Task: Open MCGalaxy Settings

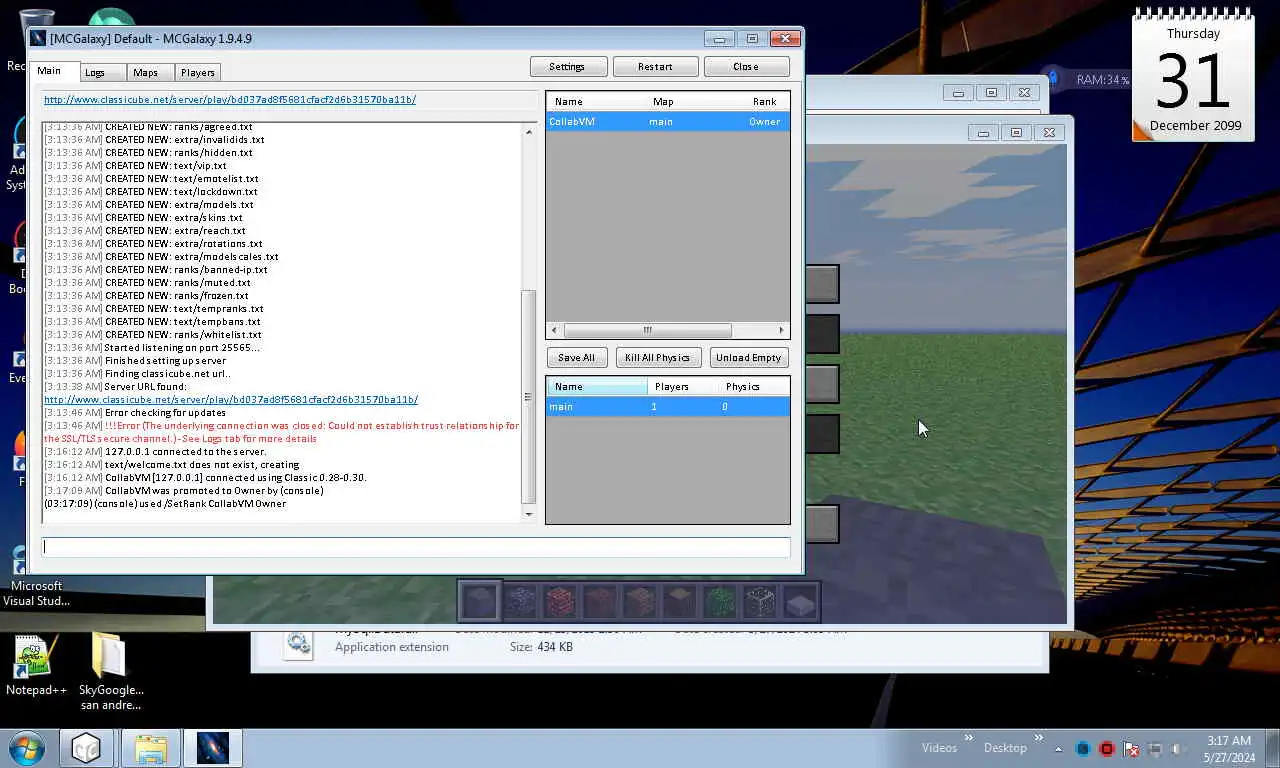Action: point(567,66)
